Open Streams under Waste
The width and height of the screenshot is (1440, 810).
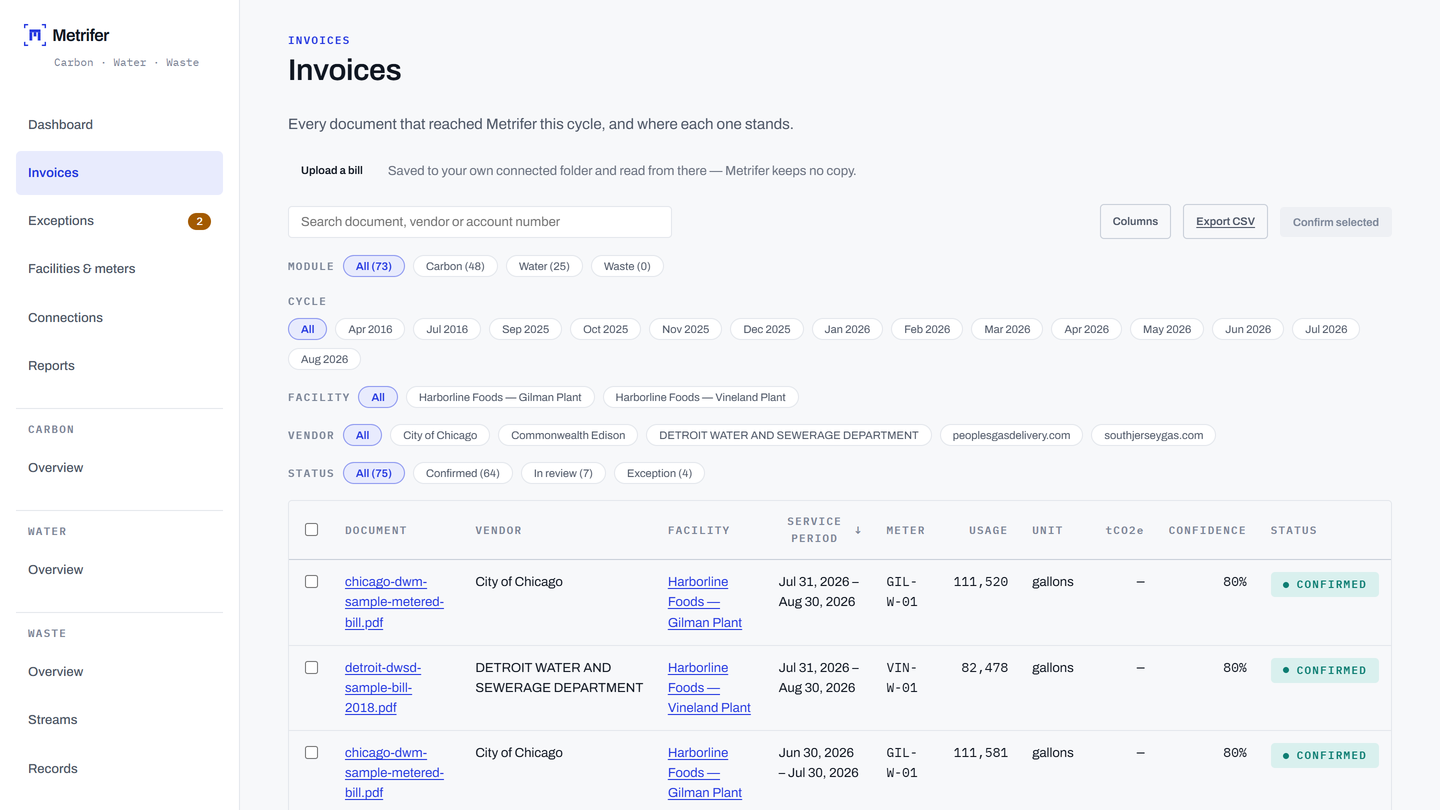pyautogui.click(x=119, y=720)
